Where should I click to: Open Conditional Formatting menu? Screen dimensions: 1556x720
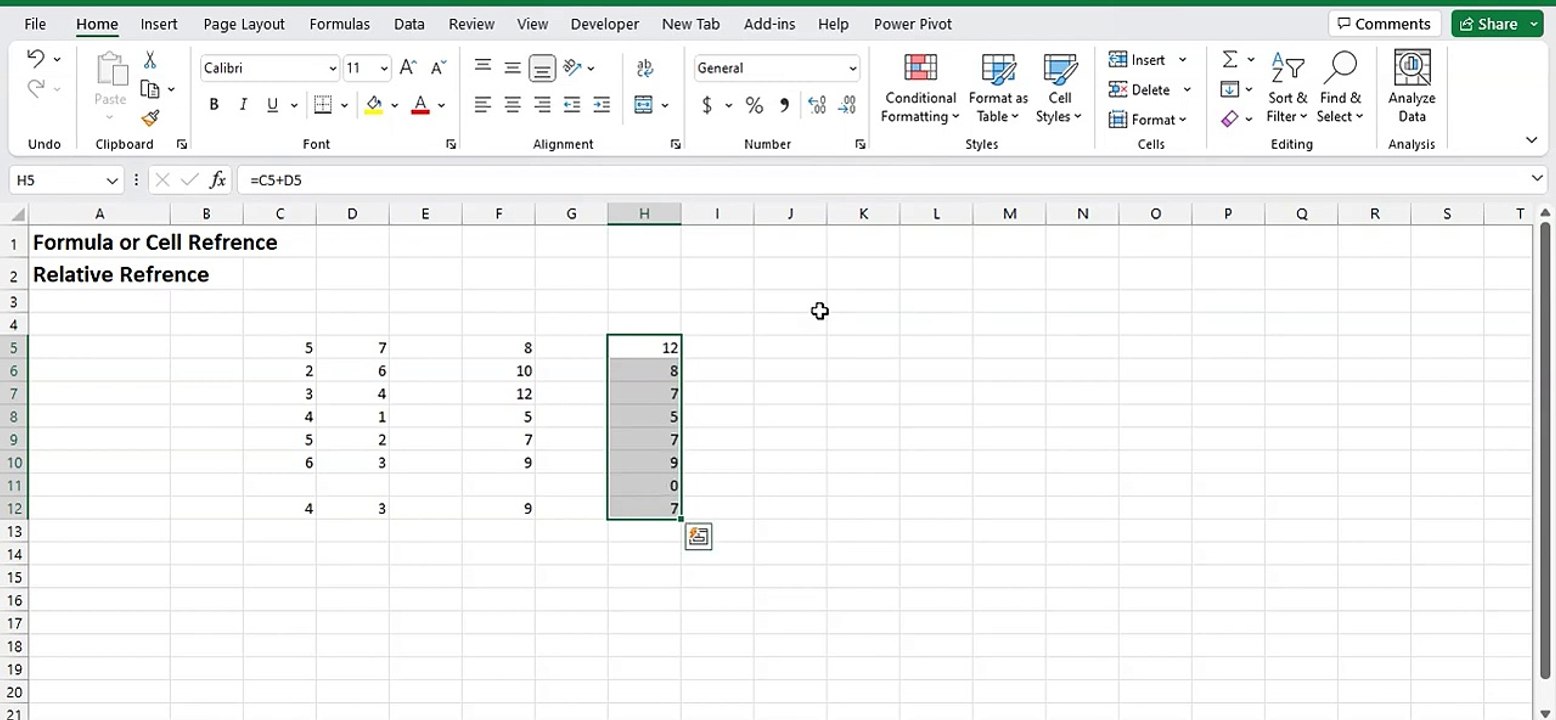[920, 88]
